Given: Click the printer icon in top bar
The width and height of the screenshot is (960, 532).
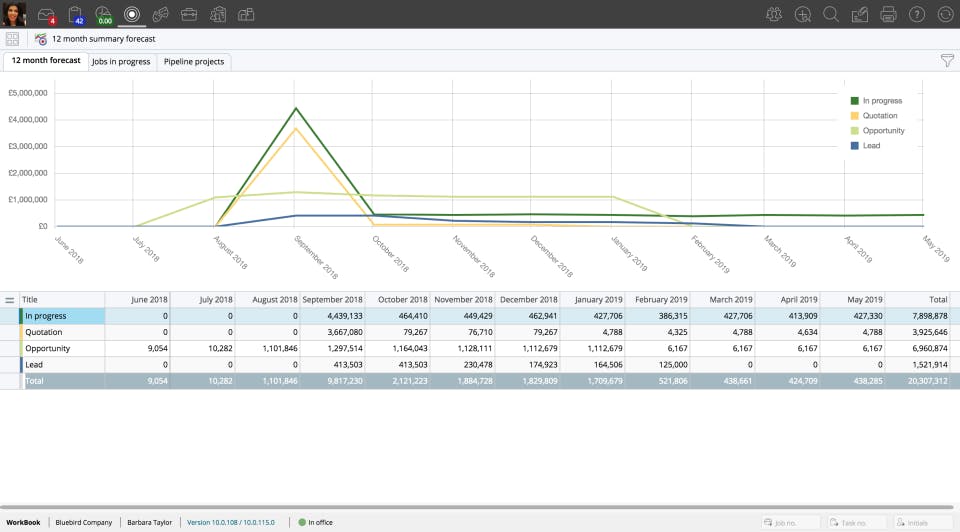Looking at the screenshot, I should 888,14.
